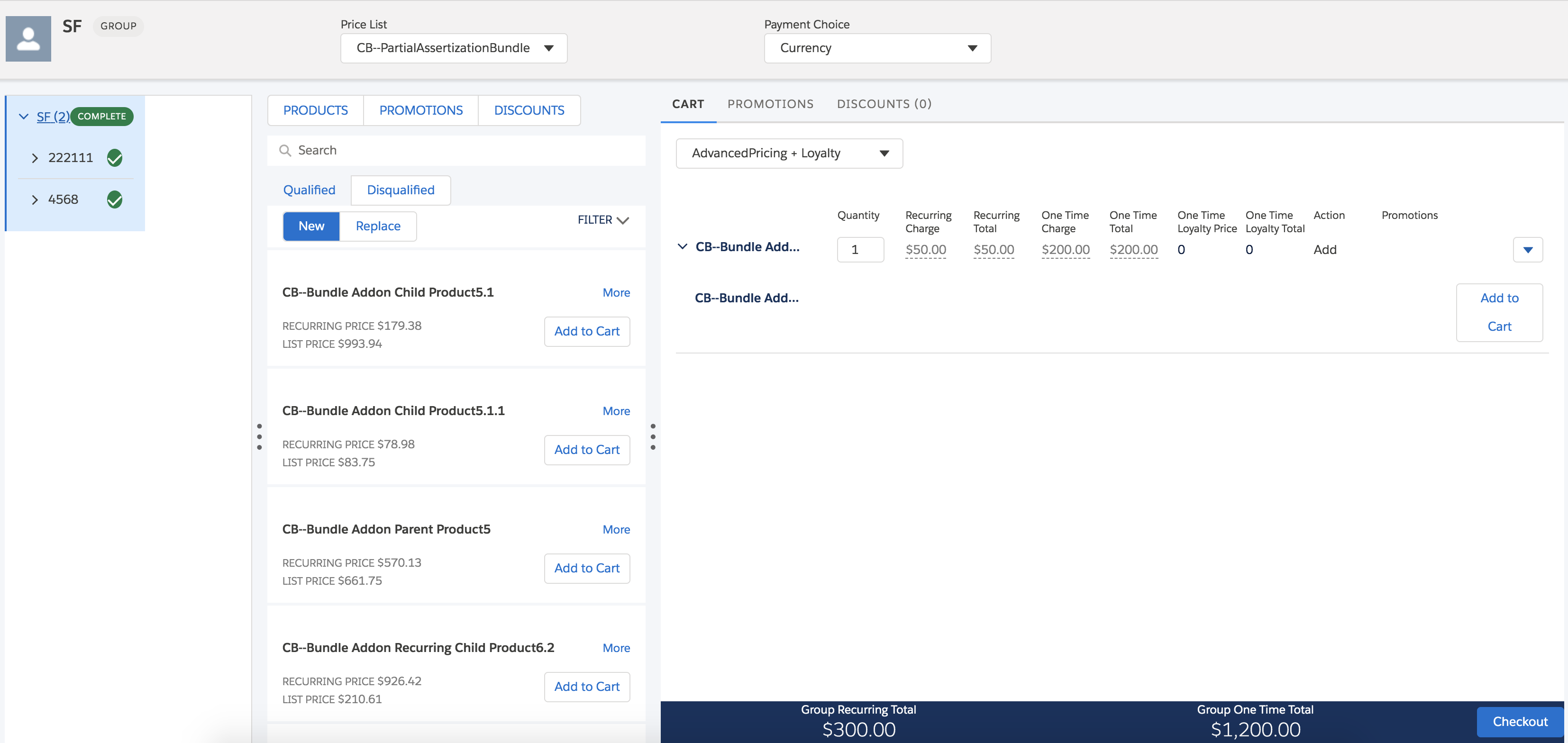1568x743 pixels.
Task: Click the green checkmark beside 222111
Action: point(114,158)
